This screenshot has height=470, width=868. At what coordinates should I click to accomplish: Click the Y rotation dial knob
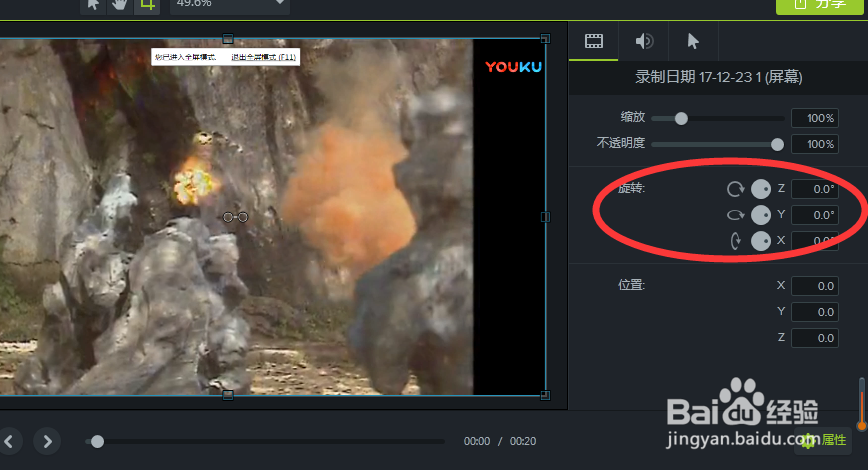[x=761, y=215]
